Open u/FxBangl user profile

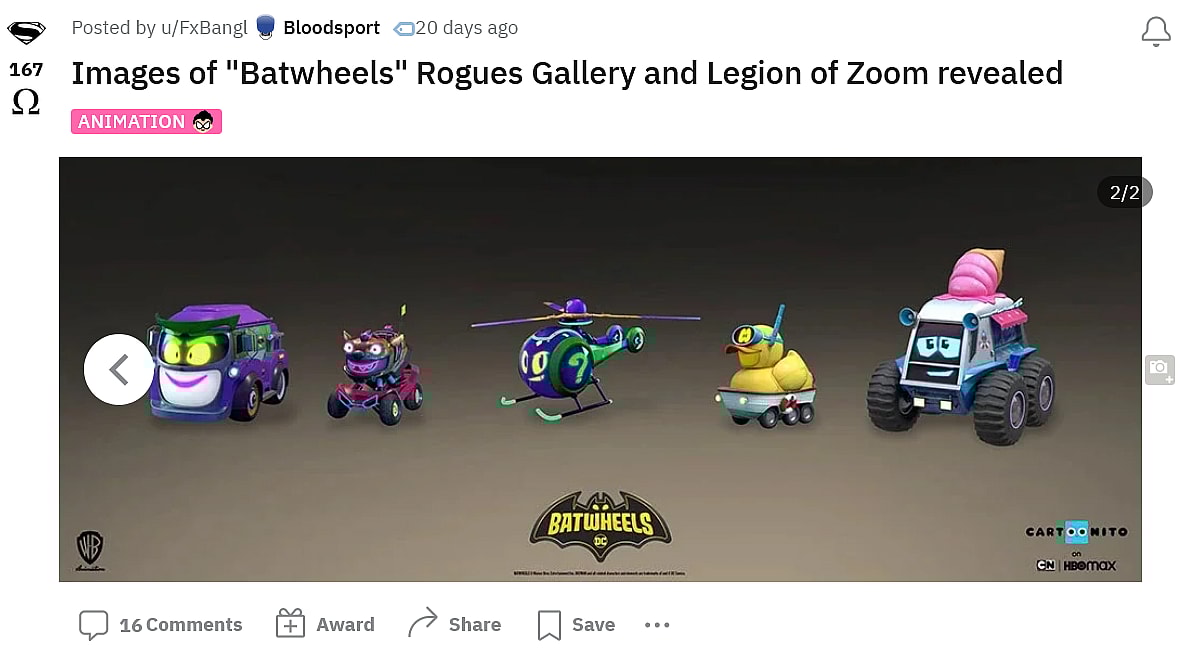point(204,28)
